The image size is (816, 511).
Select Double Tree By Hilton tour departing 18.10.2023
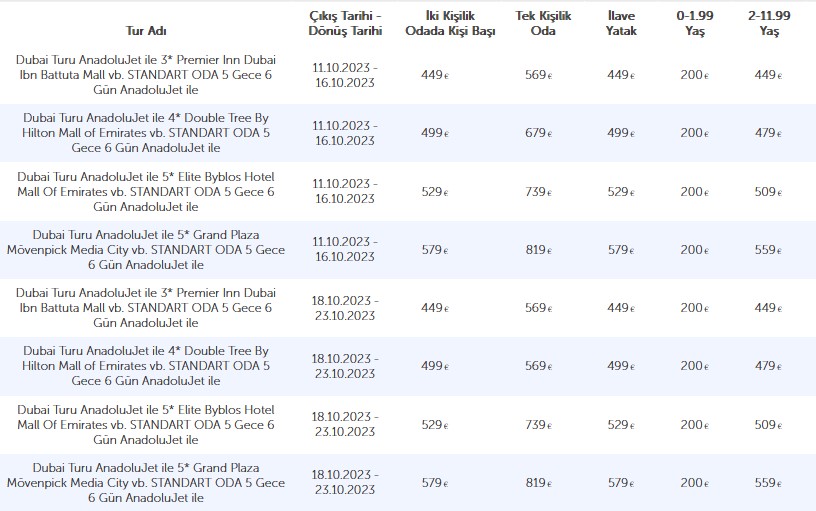pyautogui.click(x=145, y=366)
